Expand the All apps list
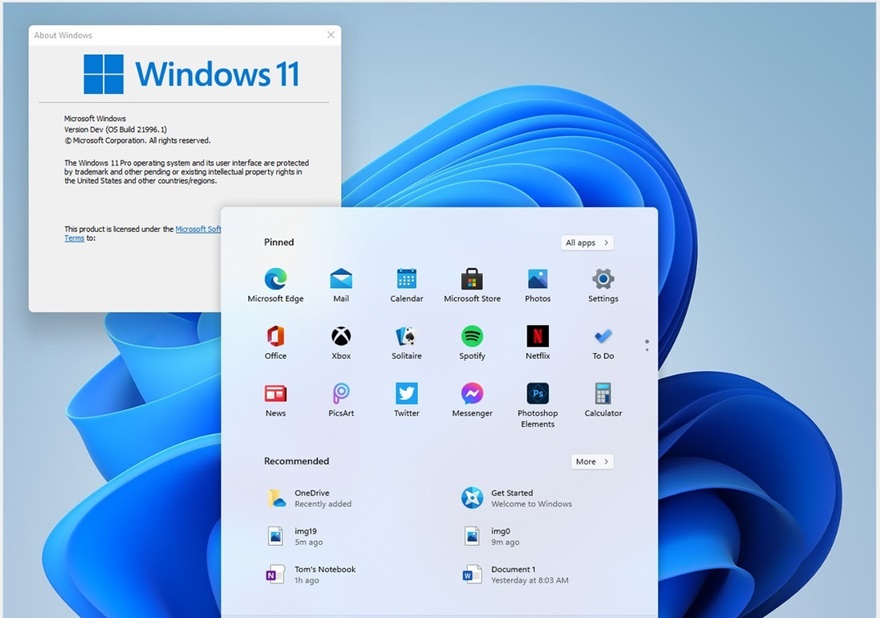Screen dimensions: 880x618 [x=586, y=242]
